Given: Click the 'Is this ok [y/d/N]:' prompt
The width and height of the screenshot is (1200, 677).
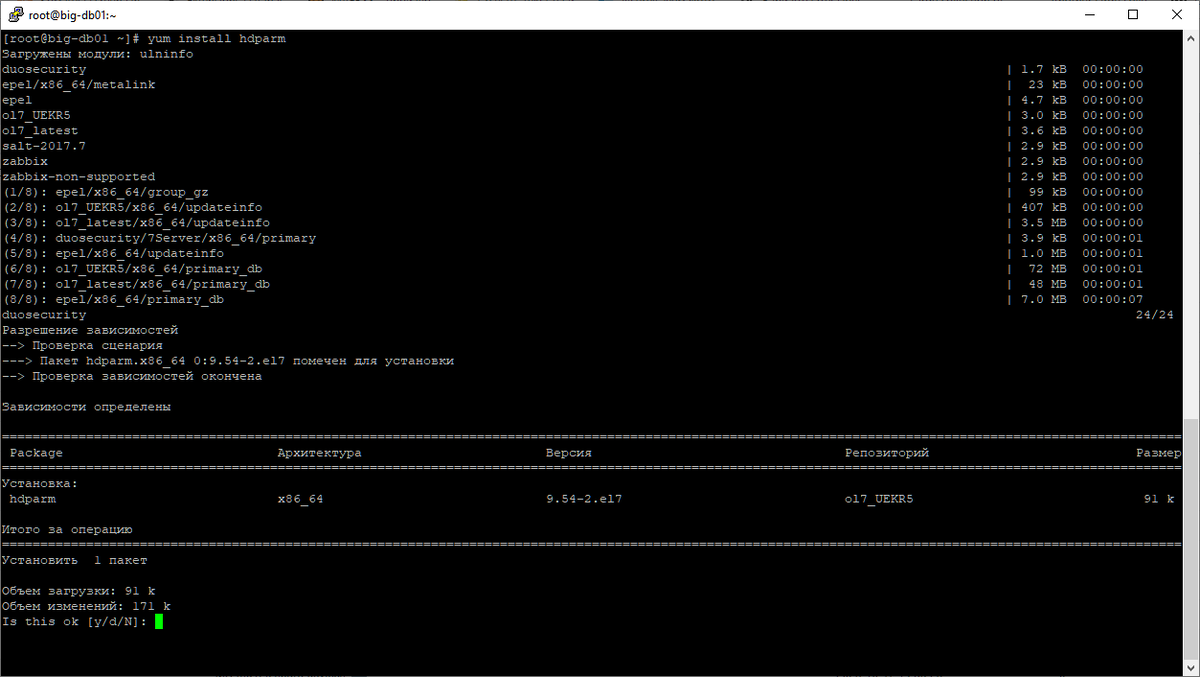Looking at the screenshot, I should [75, 622].
